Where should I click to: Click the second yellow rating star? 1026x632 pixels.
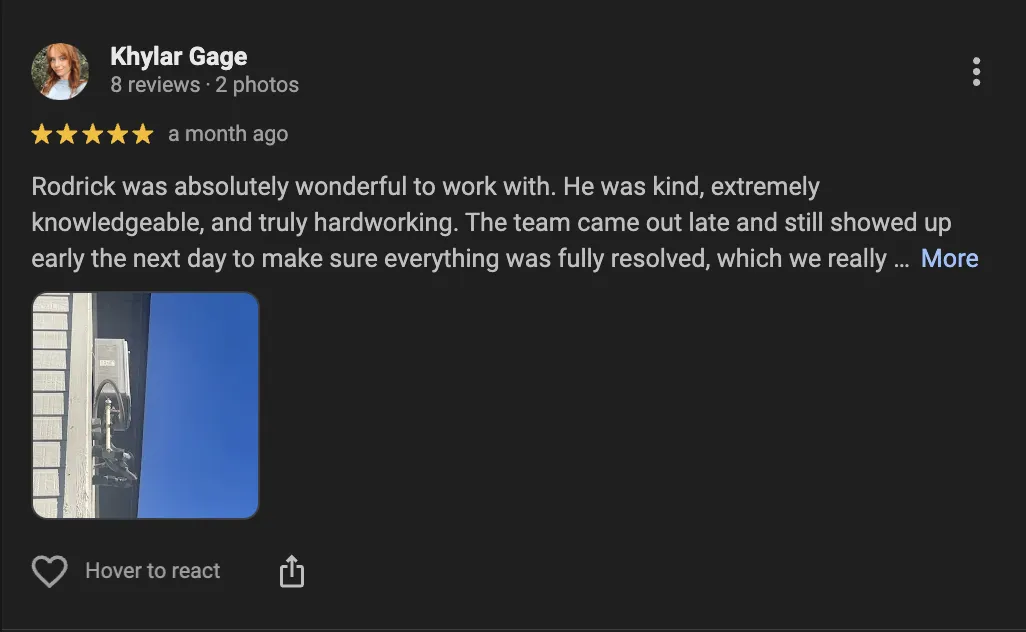point(67,134)
